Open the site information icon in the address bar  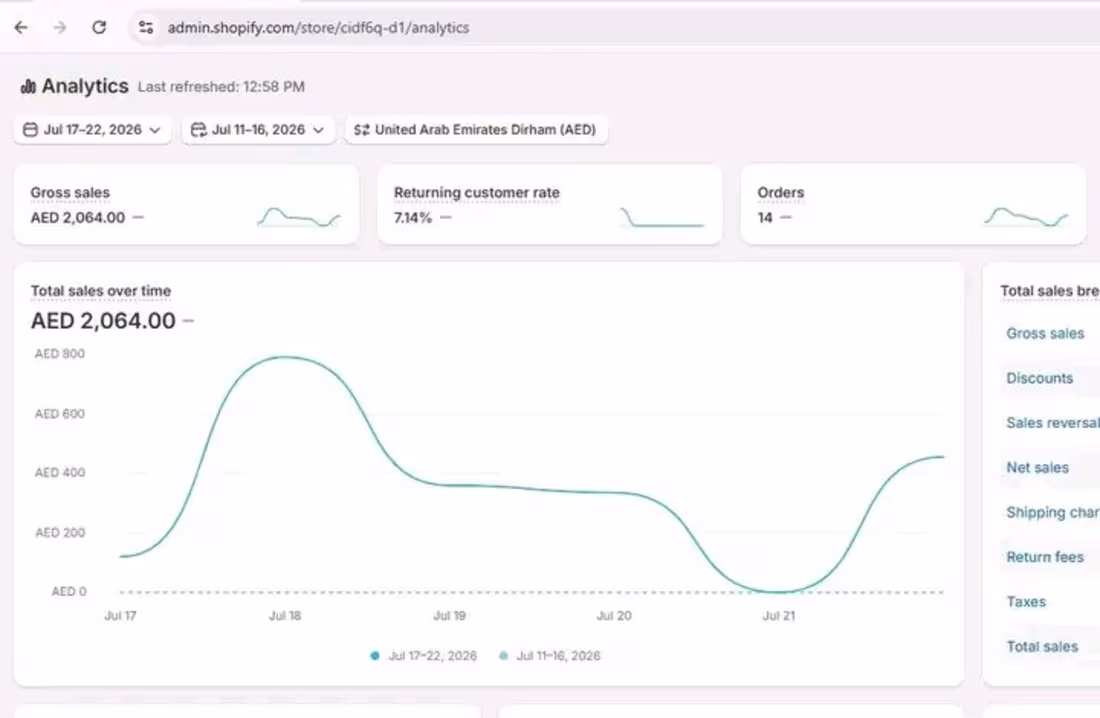[x=146, y=27]
